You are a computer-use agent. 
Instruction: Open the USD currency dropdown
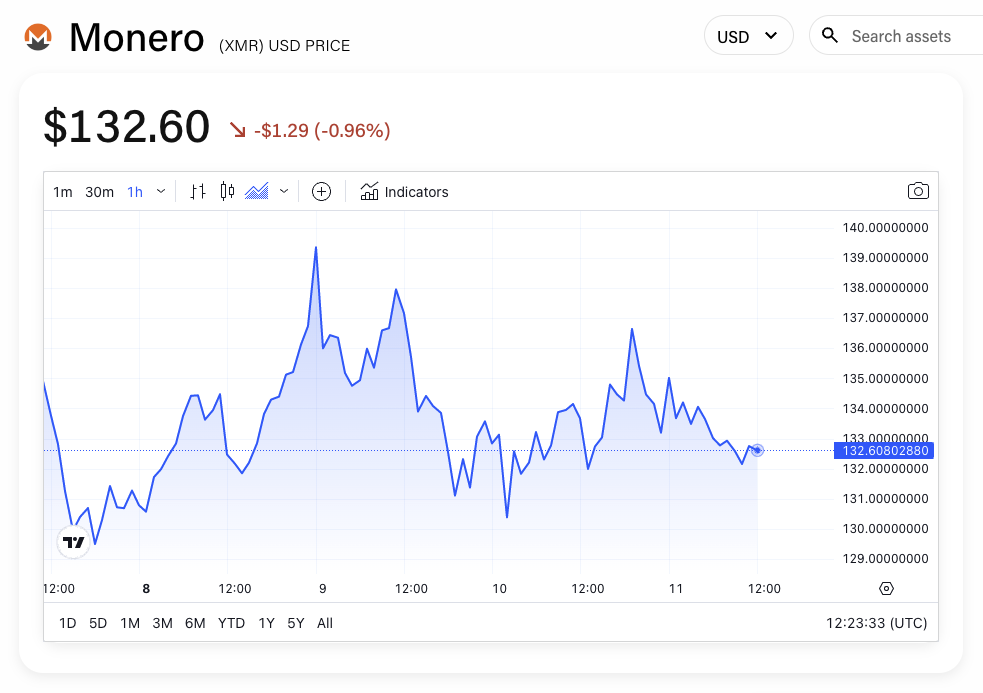pyautogui.click(x=748, y=36)
